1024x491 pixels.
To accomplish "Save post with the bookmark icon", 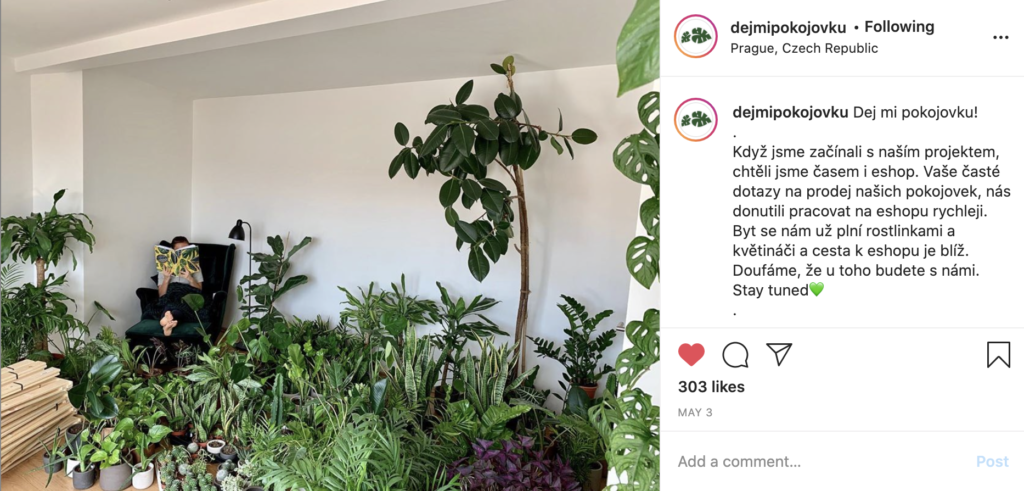I will [x=998, y=355].
